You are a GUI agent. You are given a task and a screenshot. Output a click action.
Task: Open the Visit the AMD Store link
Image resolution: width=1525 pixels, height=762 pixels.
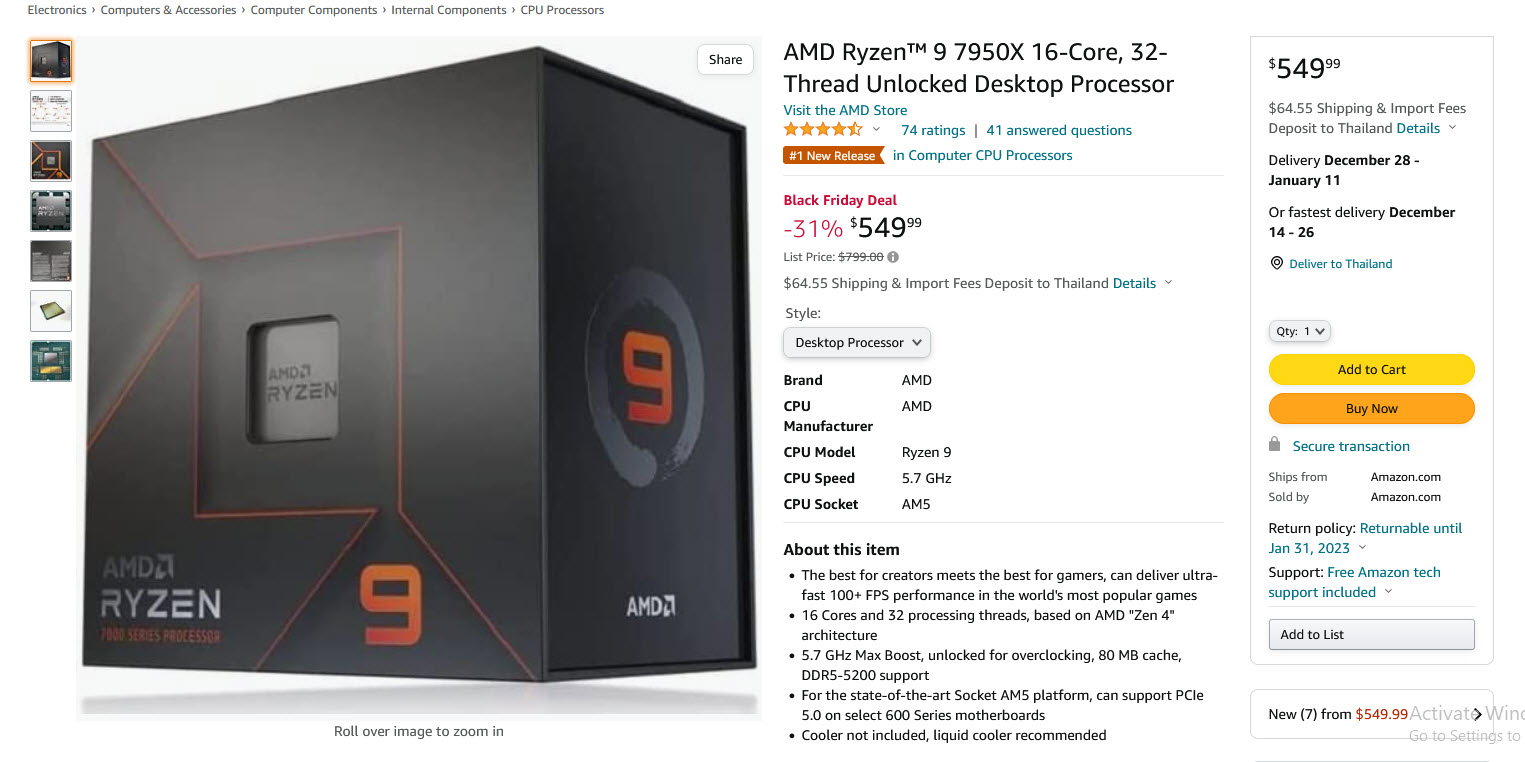[845, 110]
